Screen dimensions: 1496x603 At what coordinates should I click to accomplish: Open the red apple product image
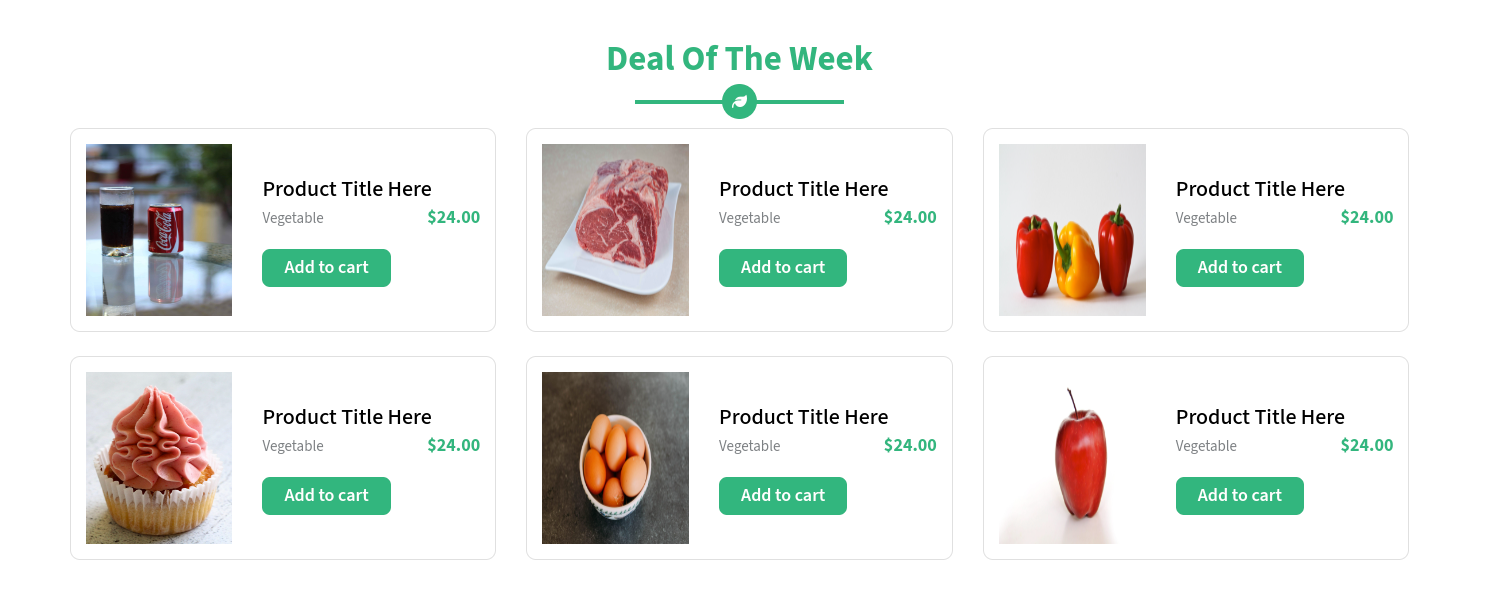[1072, 458]
